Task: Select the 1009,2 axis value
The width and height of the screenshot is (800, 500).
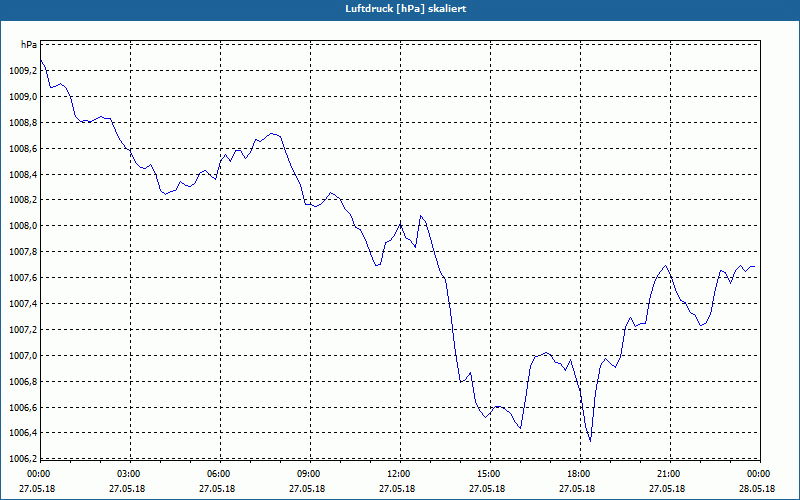Action: pyautogui.click(x=23, y=71)
